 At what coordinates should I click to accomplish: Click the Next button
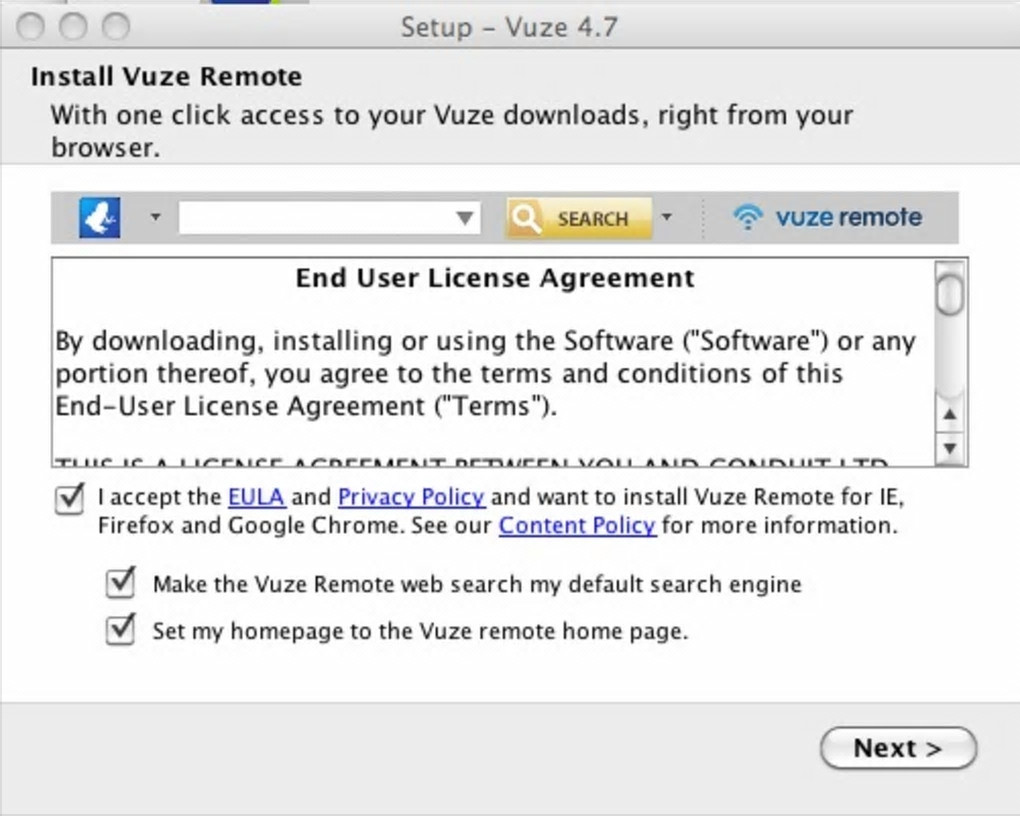(897, 748)
